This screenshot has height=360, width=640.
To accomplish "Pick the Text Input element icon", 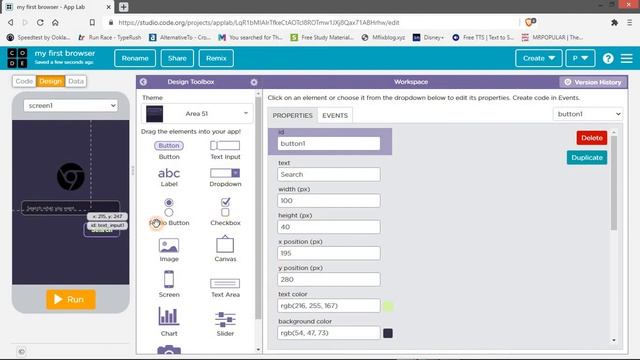I will click(225, 145).
